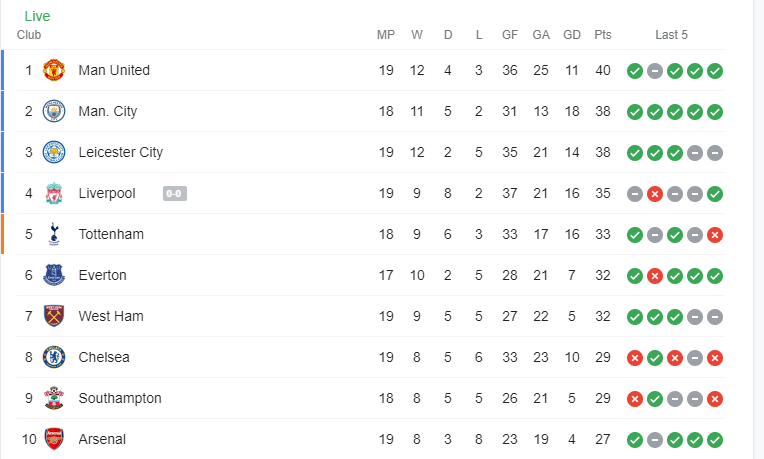Open the Man United team name link

[x=114, y=70]
